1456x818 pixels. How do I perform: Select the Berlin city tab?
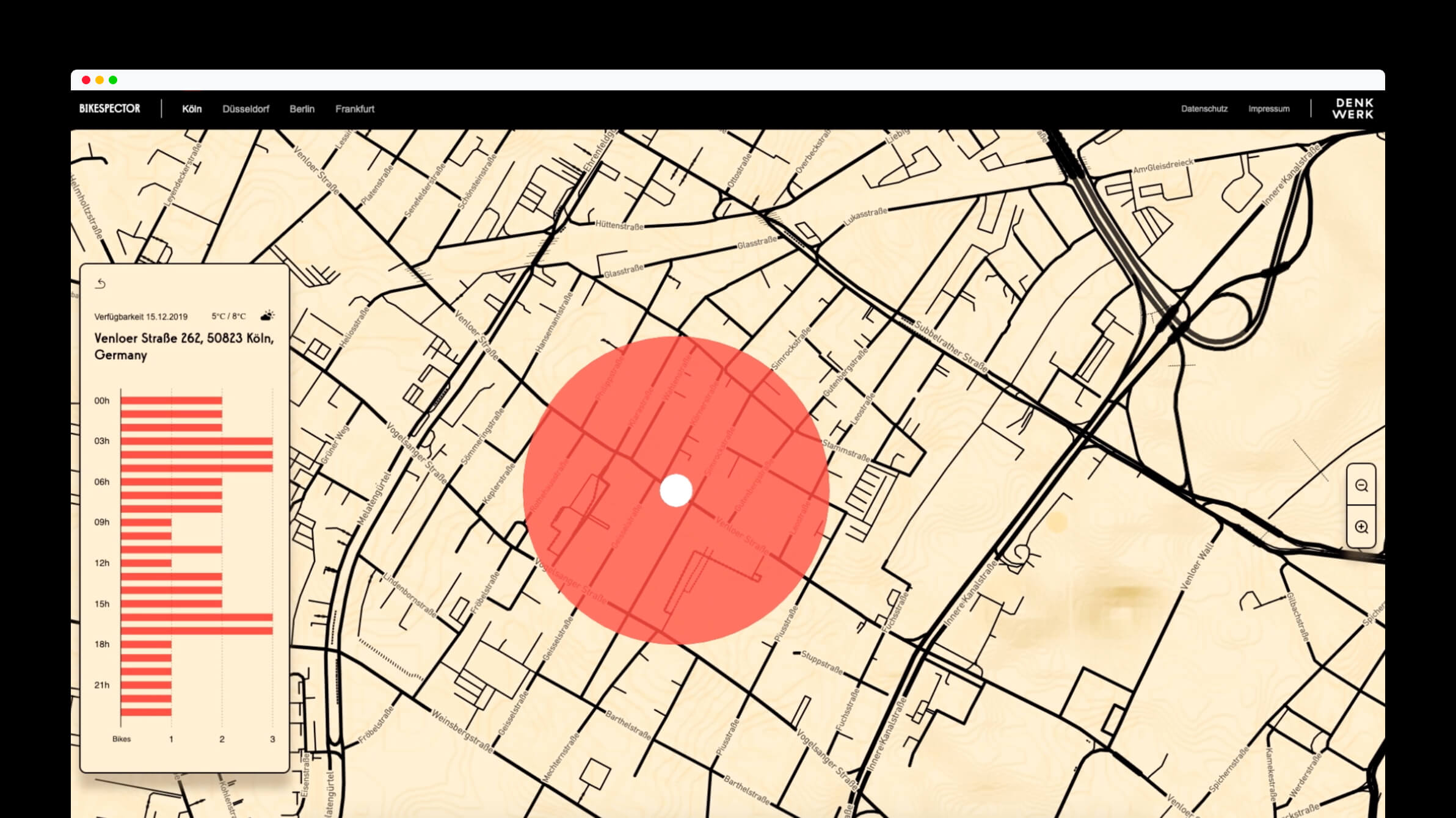(x=302, y=109)
